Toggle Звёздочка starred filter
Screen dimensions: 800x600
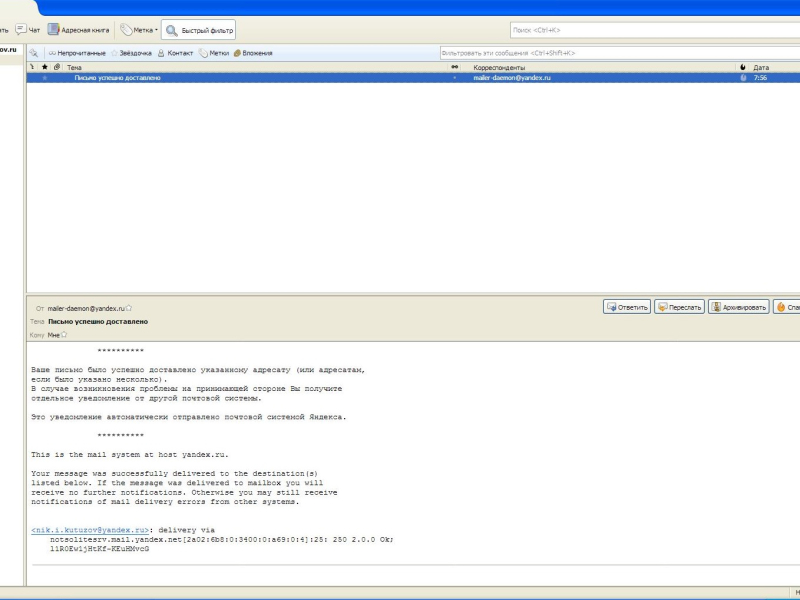pyautogui.click(x=132, y=53)
